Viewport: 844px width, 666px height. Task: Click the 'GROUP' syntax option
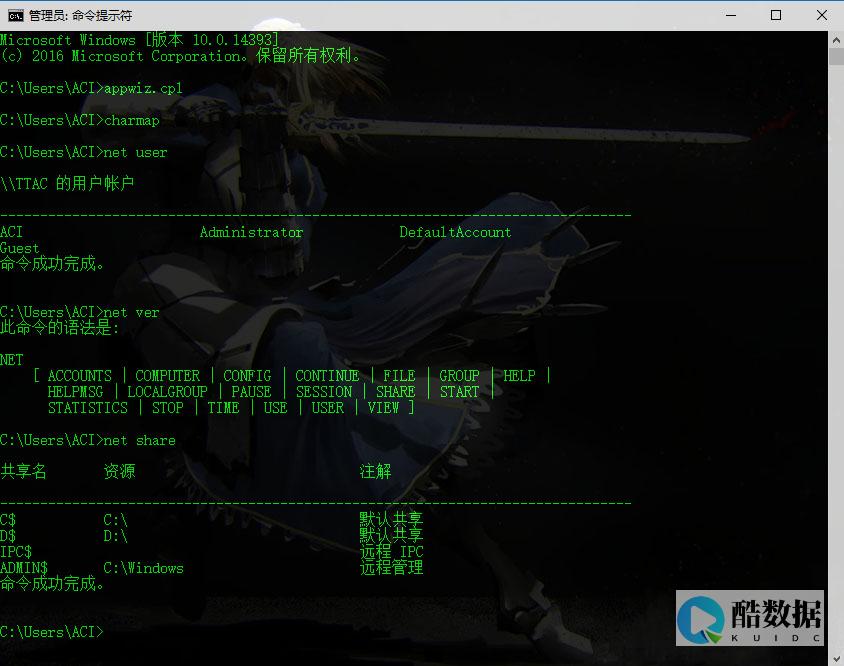click(x=459, y=376)
